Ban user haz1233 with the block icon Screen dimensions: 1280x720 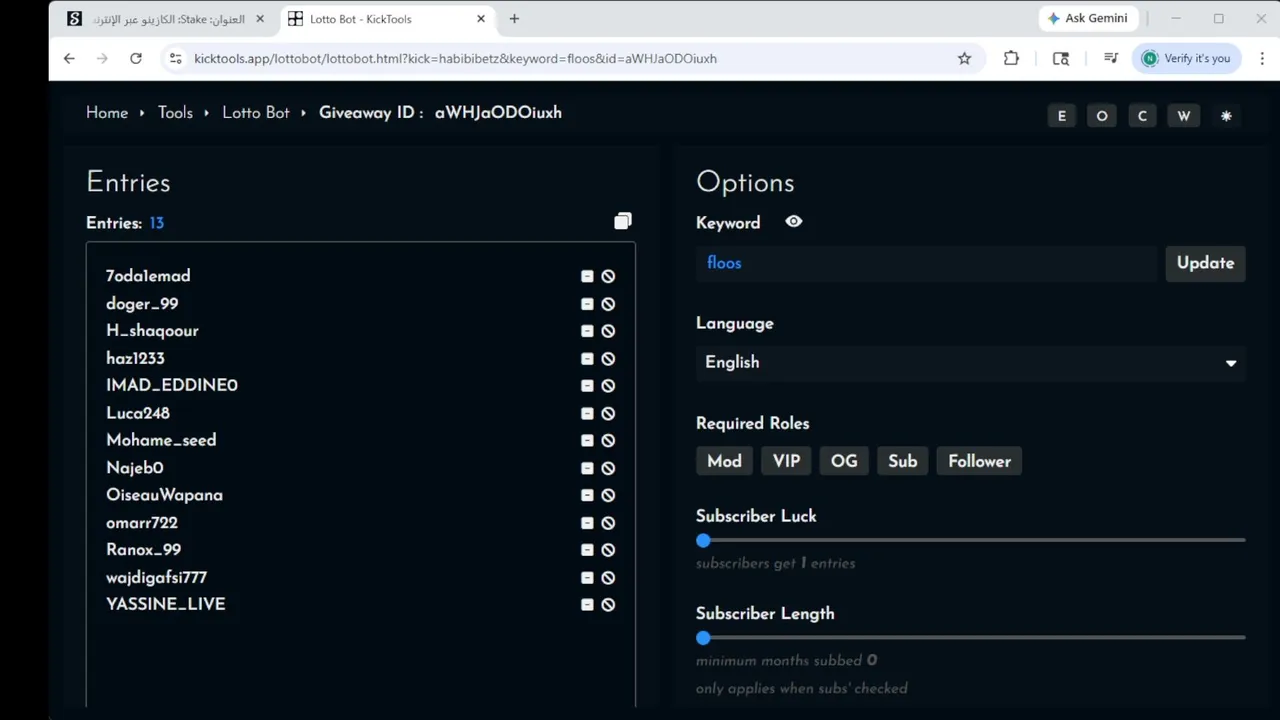tap(608, 358)
